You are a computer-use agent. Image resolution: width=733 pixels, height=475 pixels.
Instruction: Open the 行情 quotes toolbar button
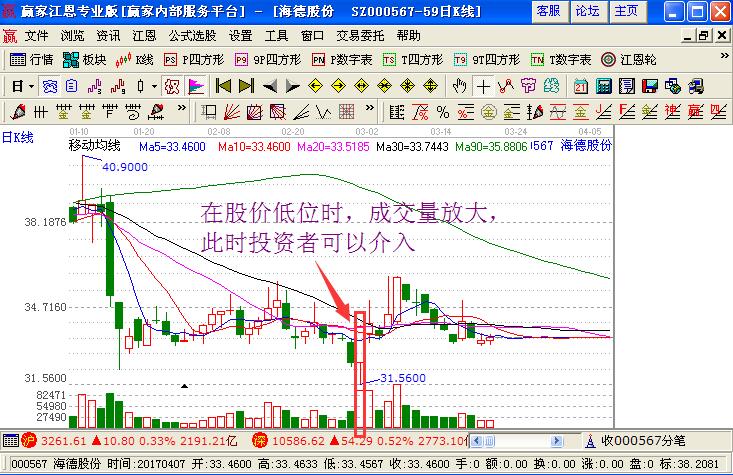point(31,59)
